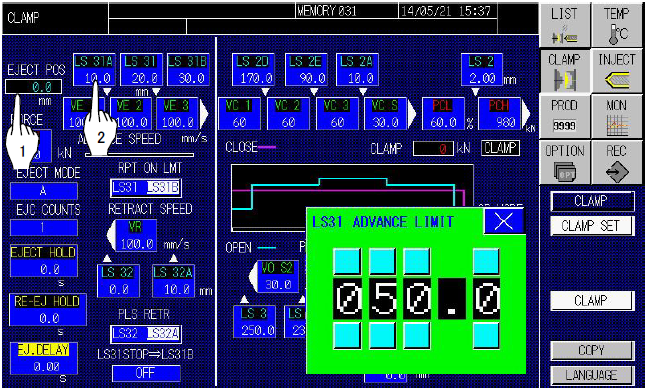Viewport: 646px width, 390px height.
Task: Increment the hundreds digit with upper cyan key
Action: coord(347,261)
